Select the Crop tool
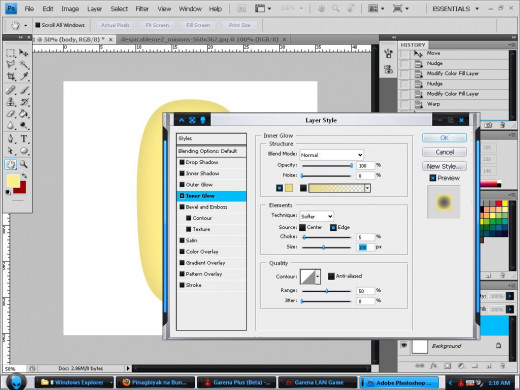This screenshot has width=520, height=390. (11, 76)
